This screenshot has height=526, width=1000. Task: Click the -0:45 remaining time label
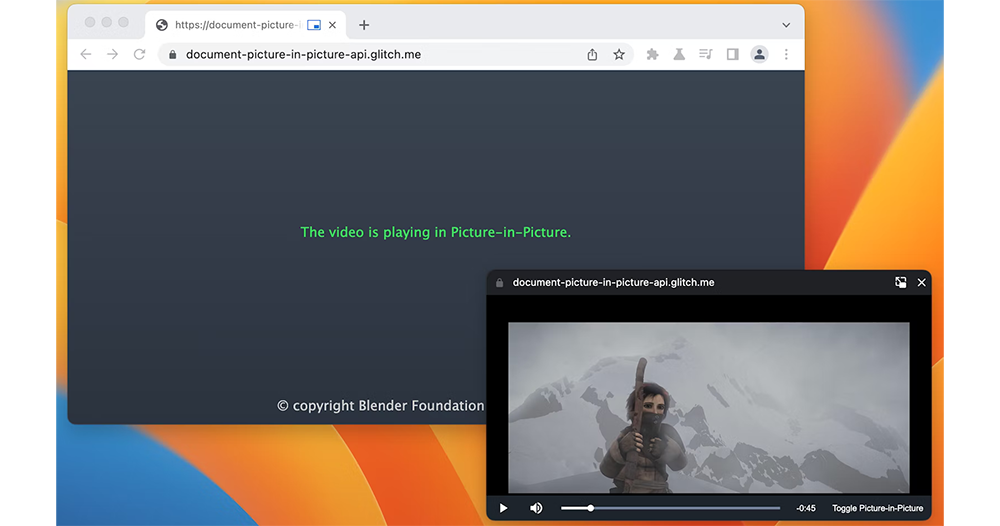click(x=805, y=508)
